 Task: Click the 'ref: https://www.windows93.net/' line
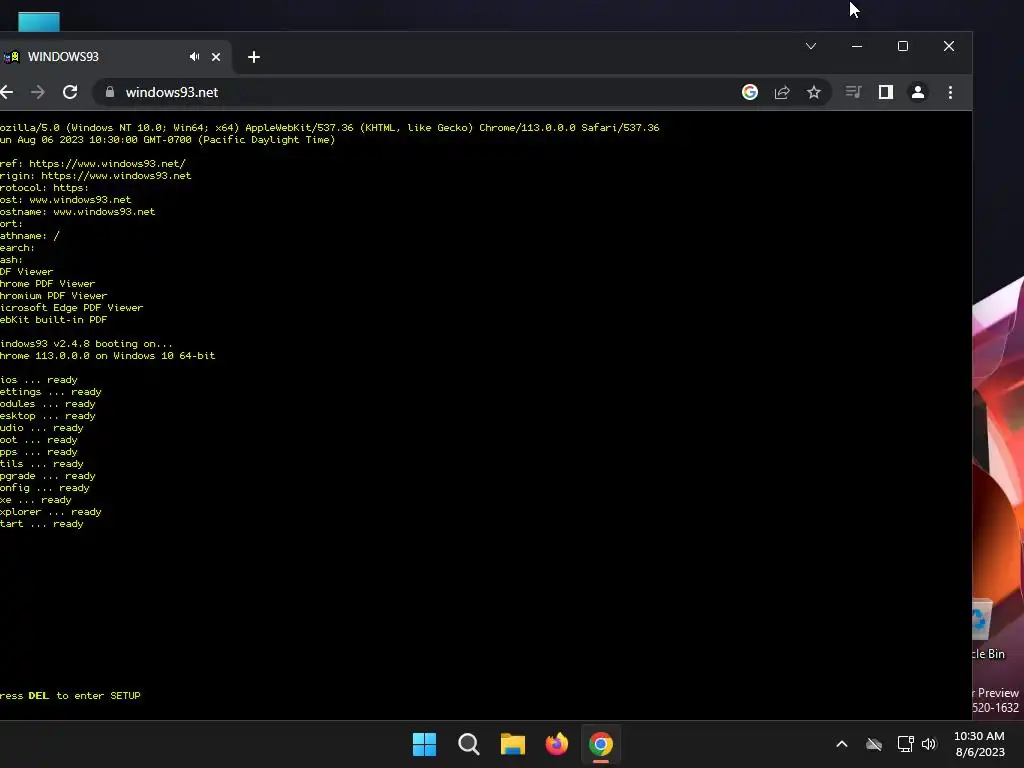coord(93,163)
